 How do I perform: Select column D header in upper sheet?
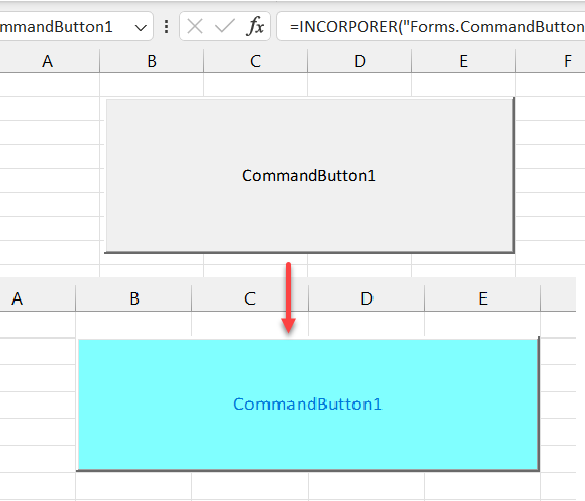[x=360, y=61]
